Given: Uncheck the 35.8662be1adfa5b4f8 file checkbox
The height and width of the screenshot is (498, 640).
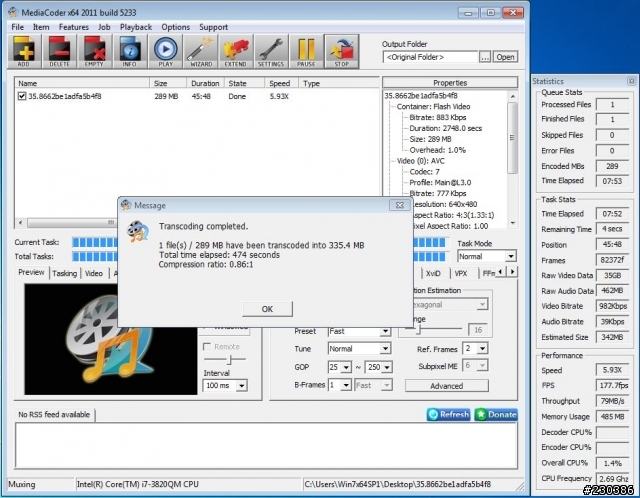Looking at the screenshot, I should tap(22, 96).
